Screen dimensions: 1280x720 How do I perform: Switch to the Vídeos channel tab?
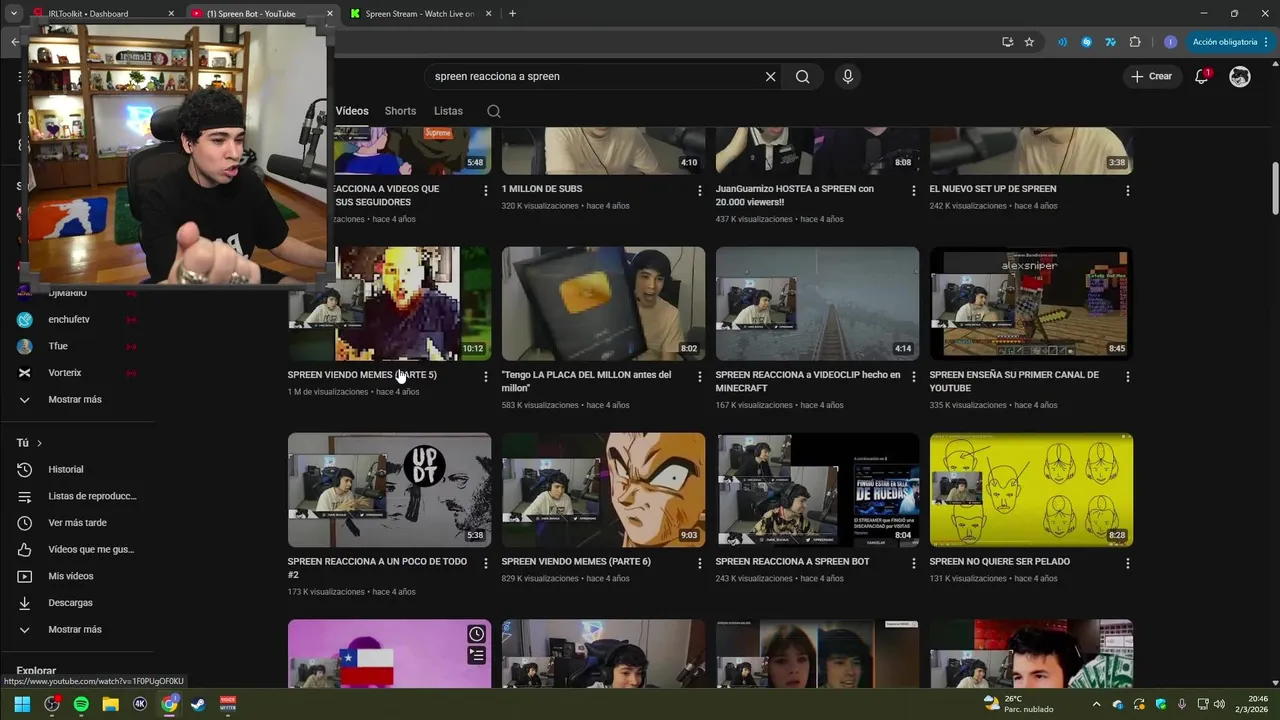click(352, 111)
